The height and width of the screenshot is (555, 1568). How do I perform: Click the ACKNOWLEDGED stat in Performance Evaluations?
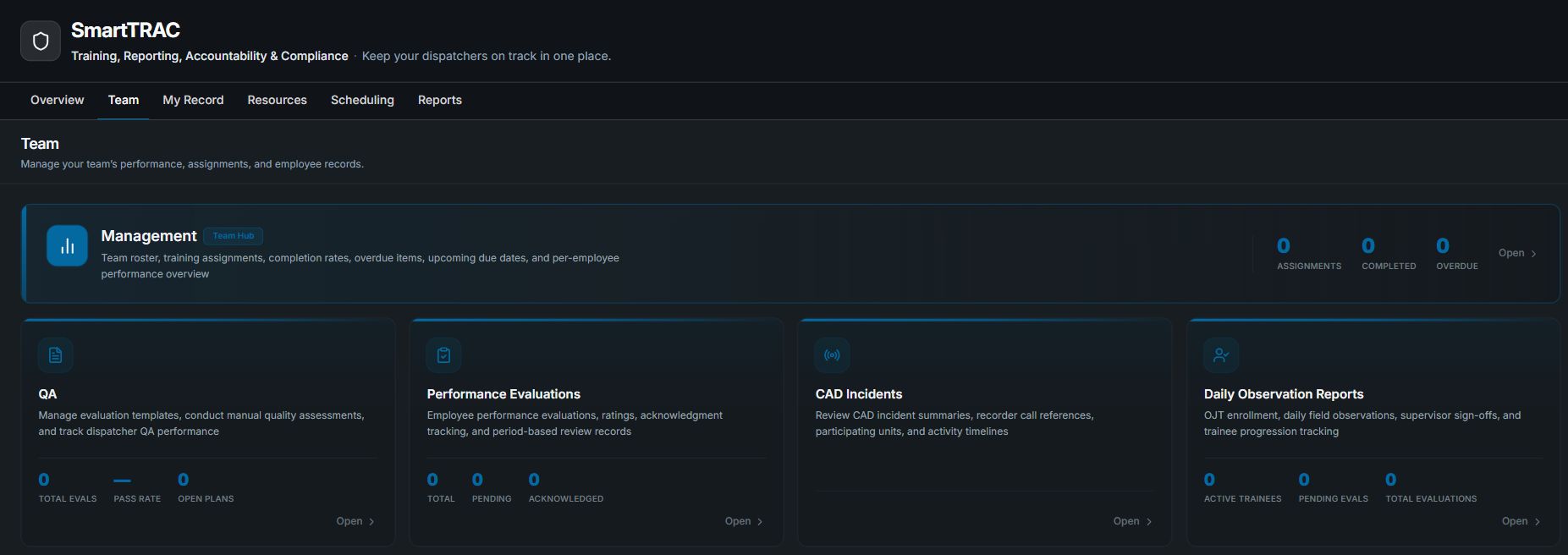coord(566,487)
